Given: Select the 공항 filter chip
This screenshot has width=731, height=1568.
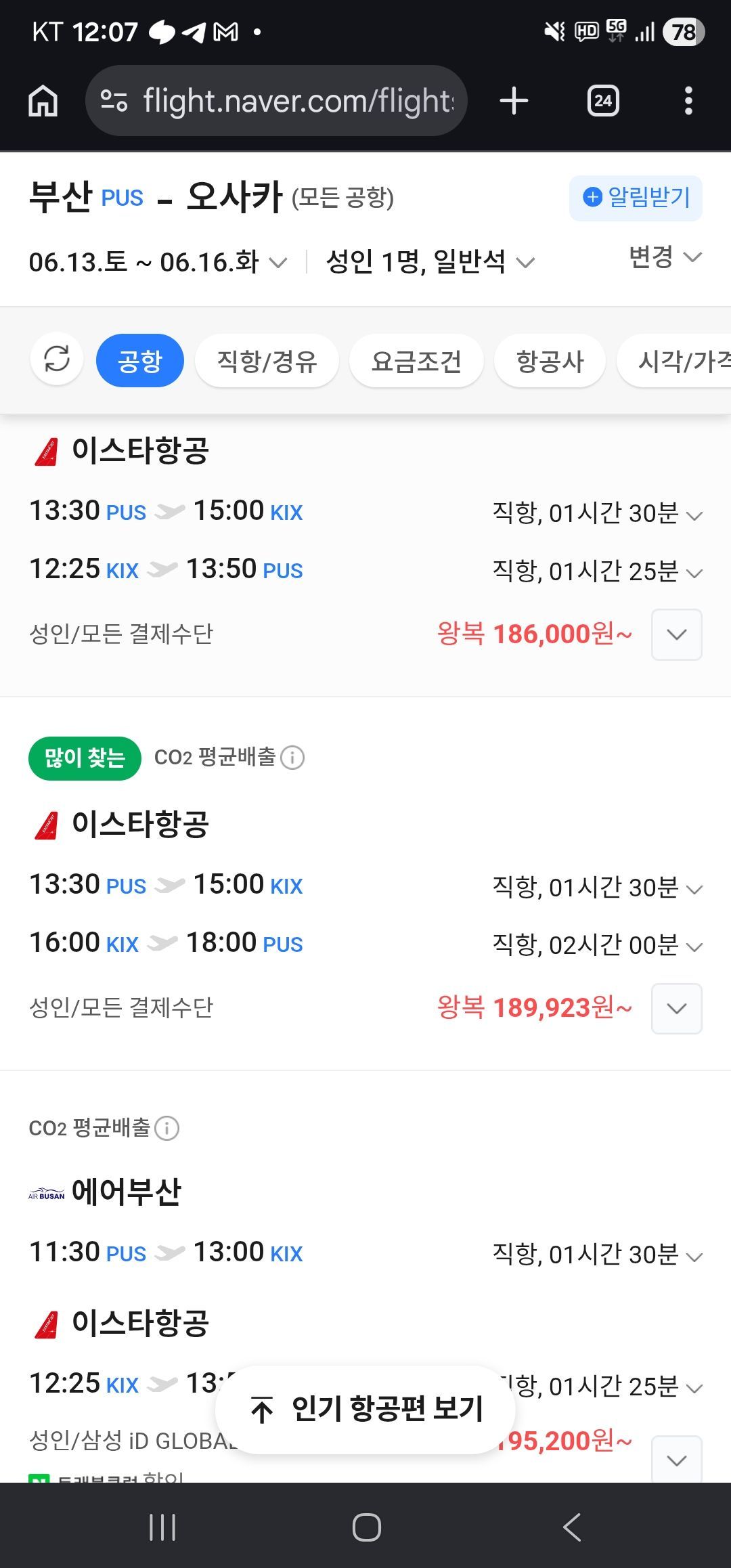Looking at the screenshot, I should [x=140, y=360].
